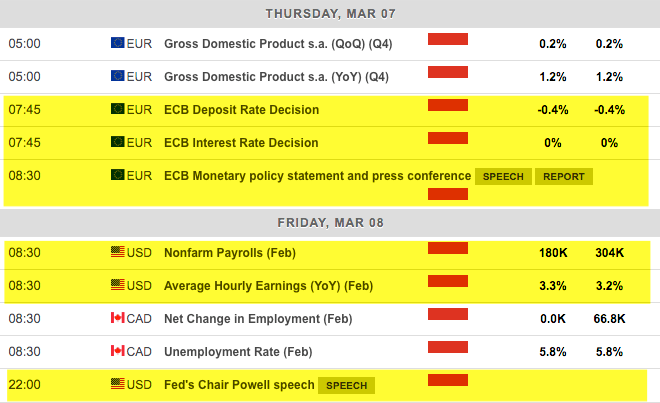Select the Thursday, Mar 07 date header
The height and width of the screenshot is (403, 660).
[330, 13]
